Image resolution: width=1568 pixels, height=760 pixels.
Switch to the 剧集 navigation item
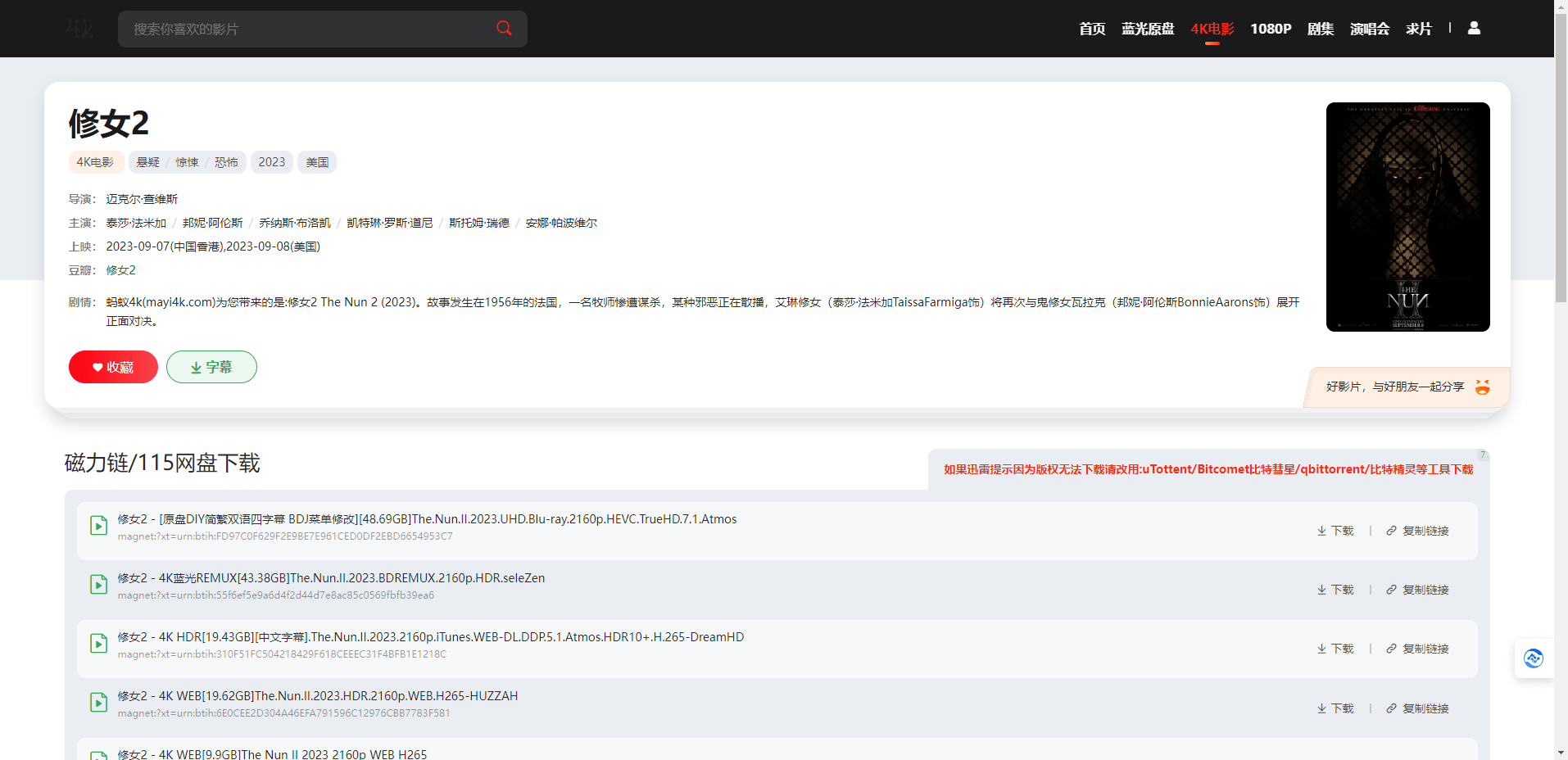(1320, 28)
